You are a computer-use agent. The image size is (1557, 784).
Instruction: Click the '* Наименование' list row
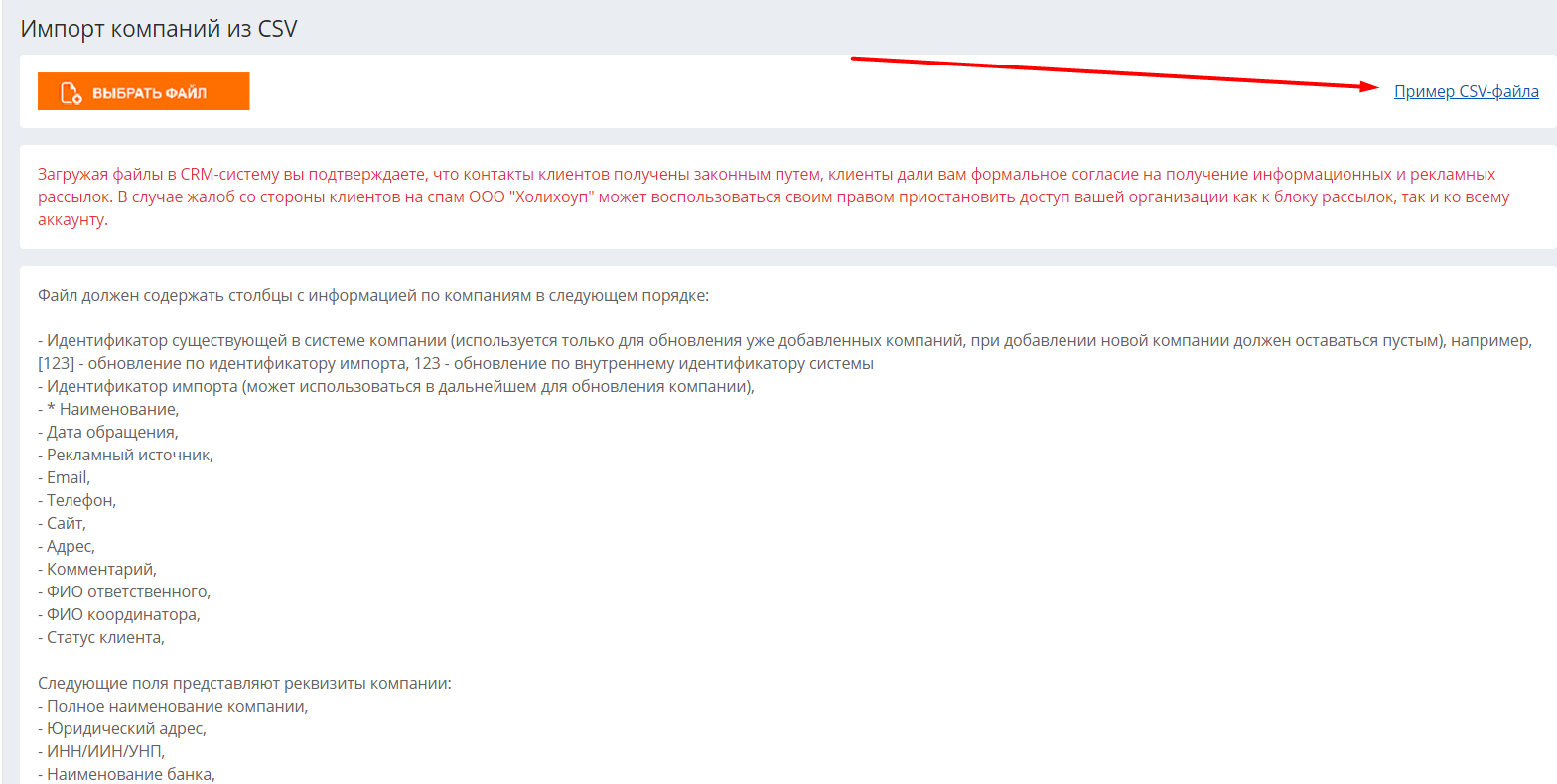pos(108,409)
